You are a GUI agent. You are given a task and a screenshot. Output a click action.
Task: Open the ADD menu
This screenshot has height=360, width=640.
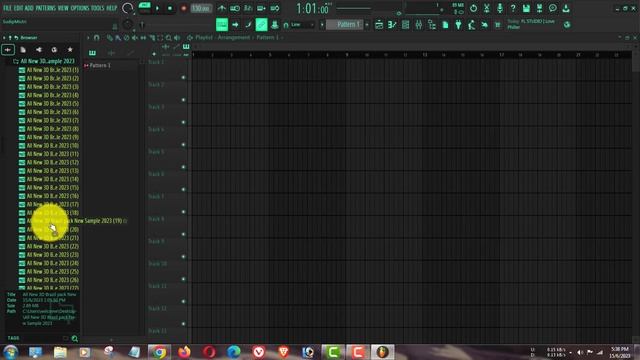point(29,8)
